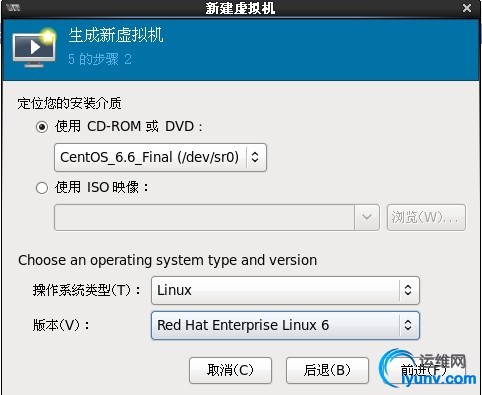Click the 使用 ISO 映像 label text

(102, 187)
